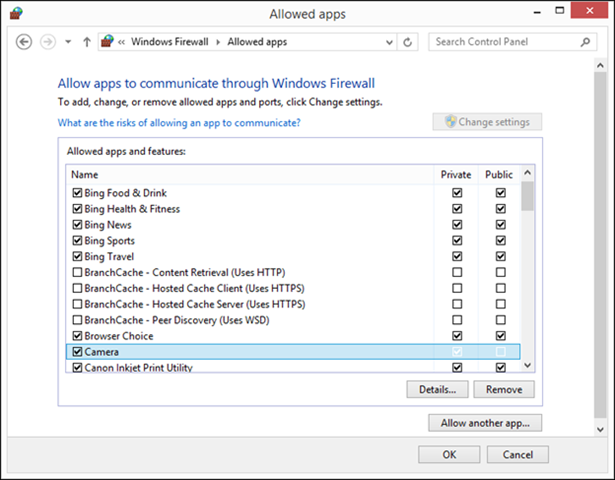The image size is (615, 480).
Task: Select the Browser Choice row text
Action: click(x=119, y=336)
